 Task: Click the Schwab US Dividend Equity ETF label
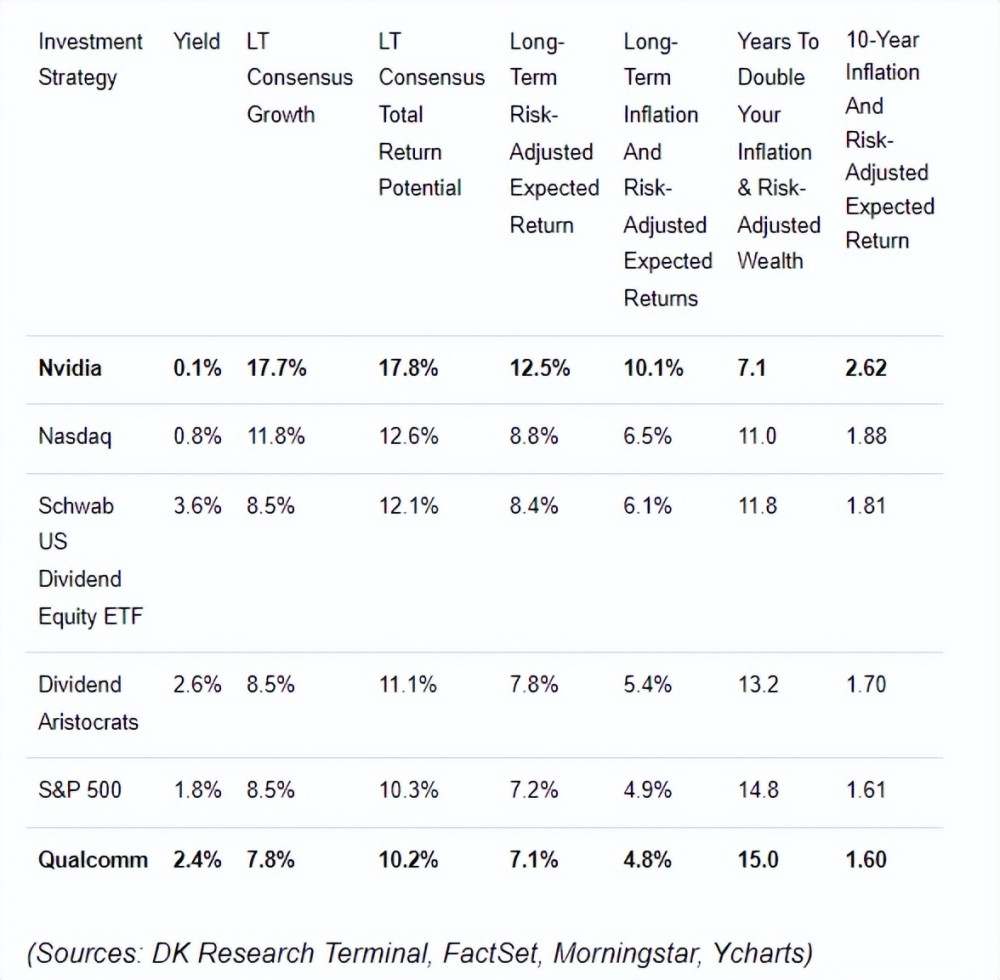[x=90, y=561]
